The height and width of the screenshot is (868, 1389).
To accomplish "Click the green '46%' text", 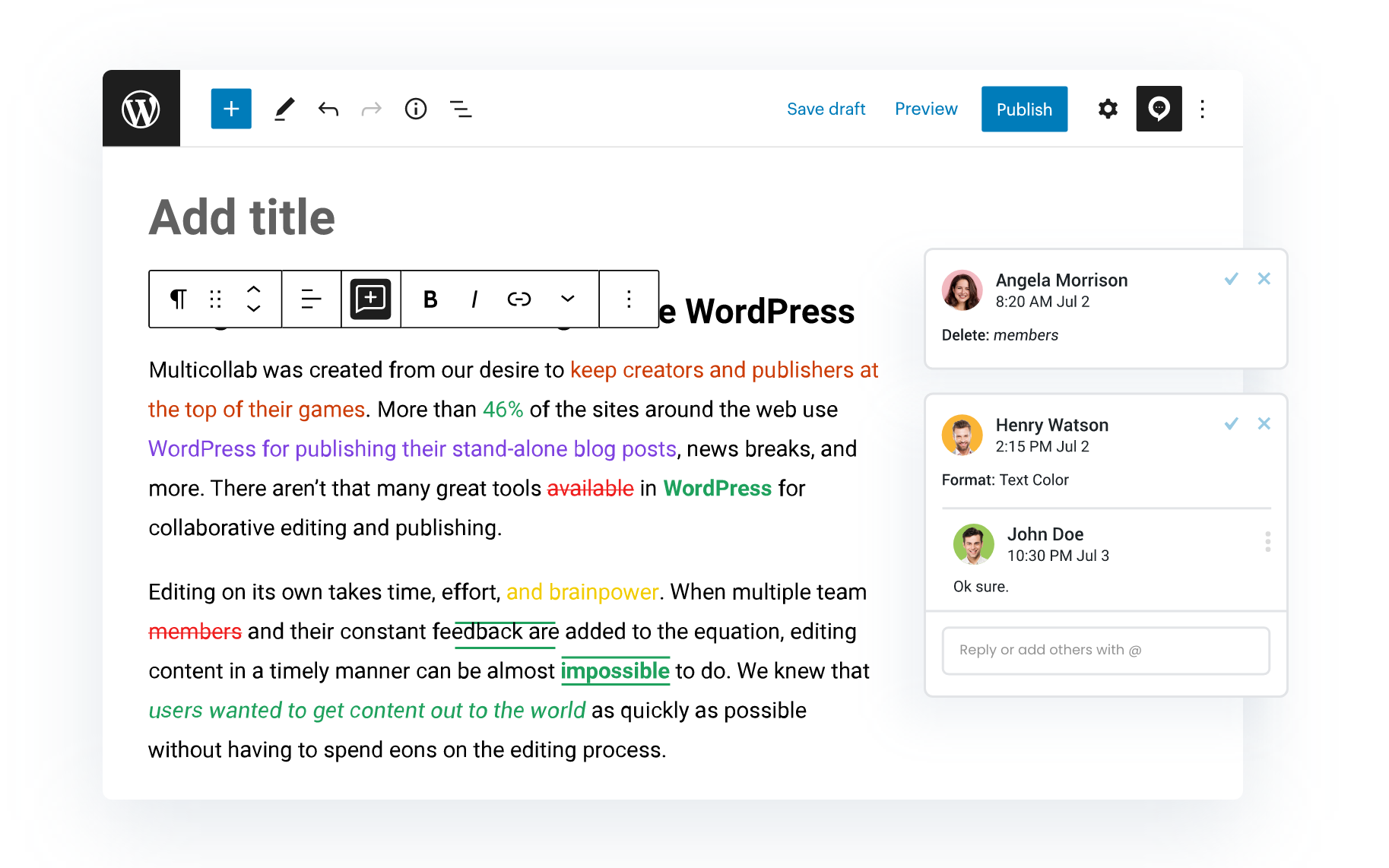I will (503, 410).
